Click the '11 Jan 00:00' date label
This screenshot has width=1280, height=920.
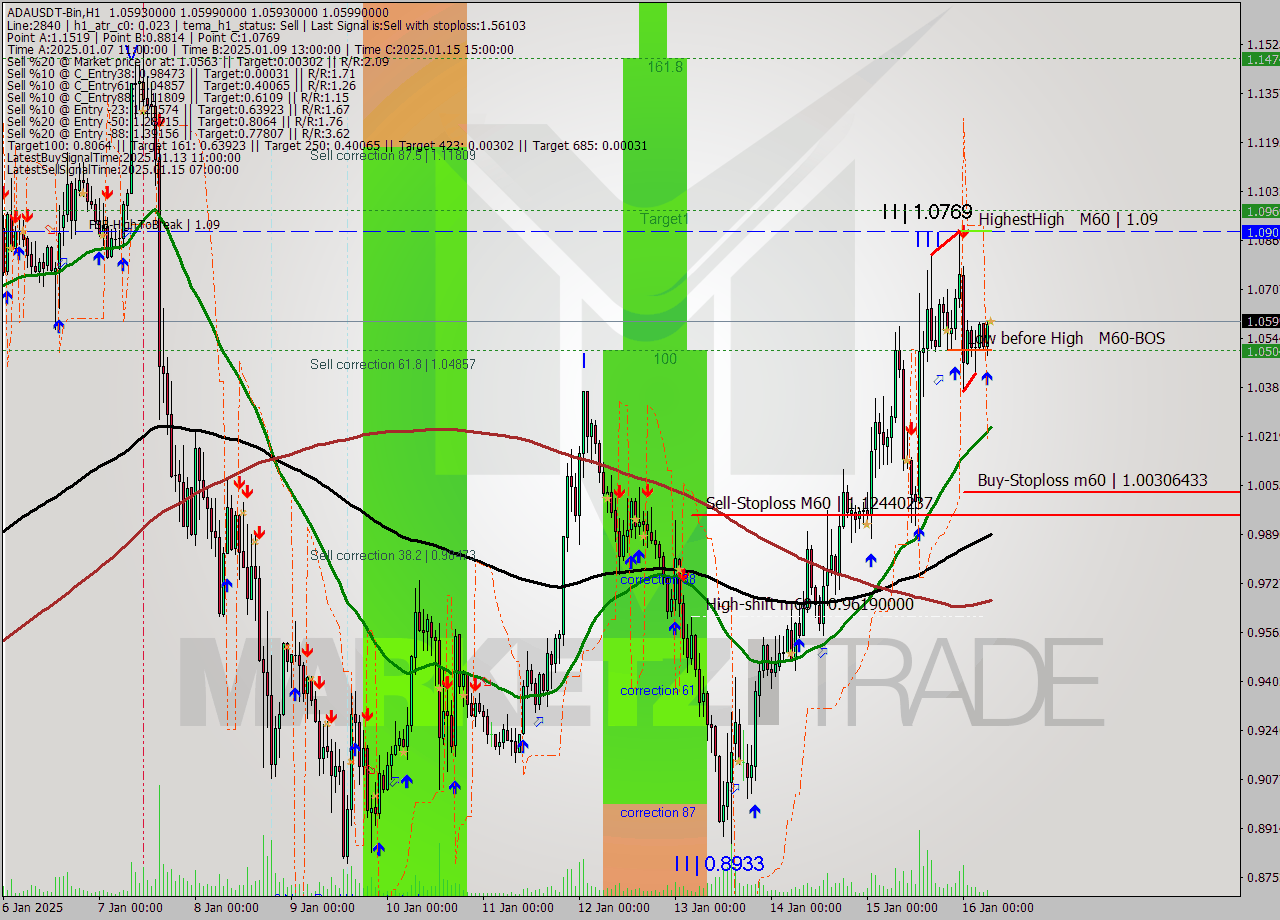tap(517, 908)
